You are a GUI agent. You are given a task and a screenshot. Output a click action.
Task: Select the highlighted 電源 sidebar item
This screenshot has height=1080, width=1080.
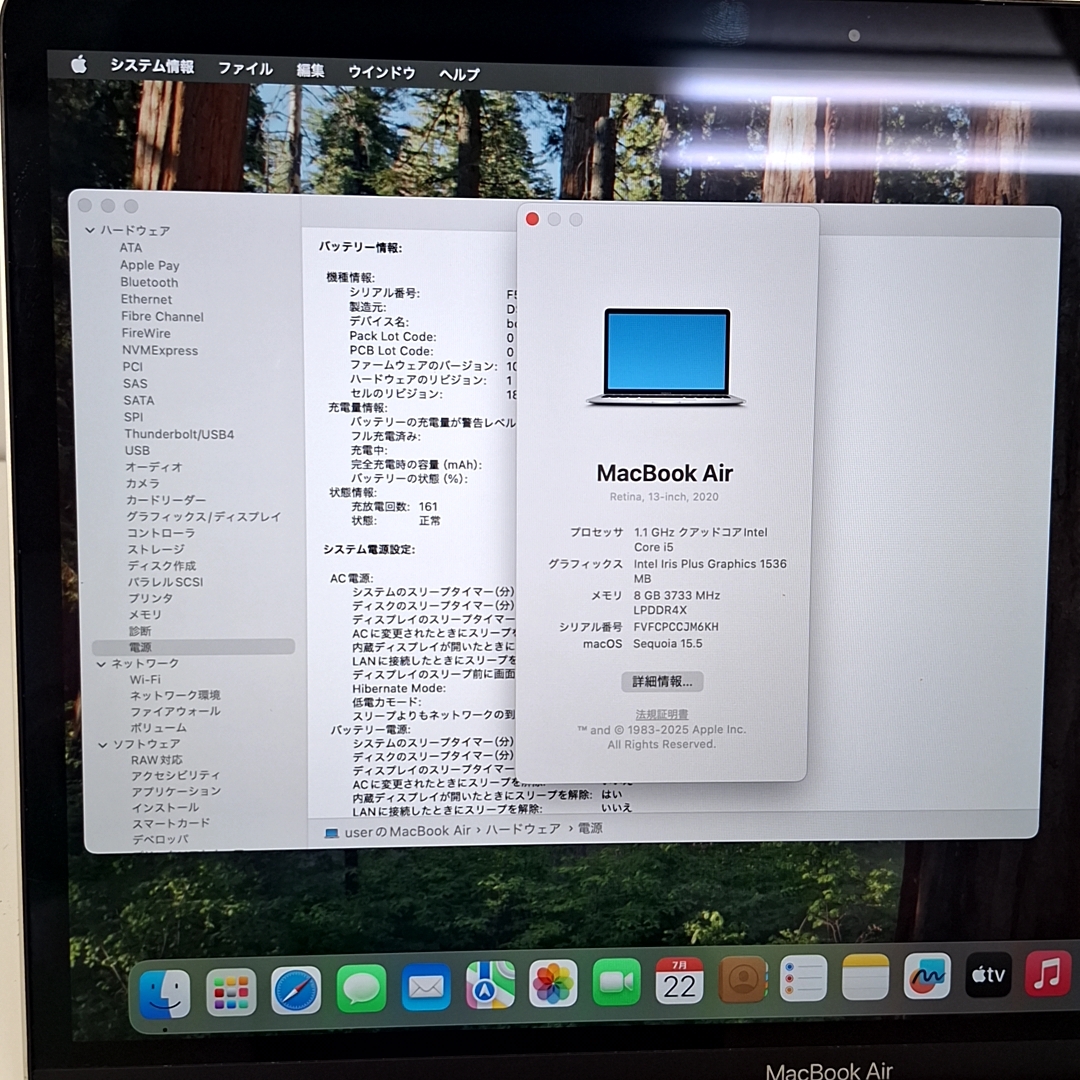click(x=194, y=647)
